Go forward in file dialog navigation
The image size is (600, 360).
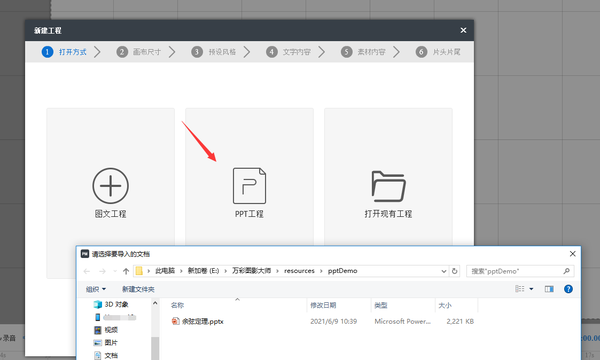click(x=102, y=271)
